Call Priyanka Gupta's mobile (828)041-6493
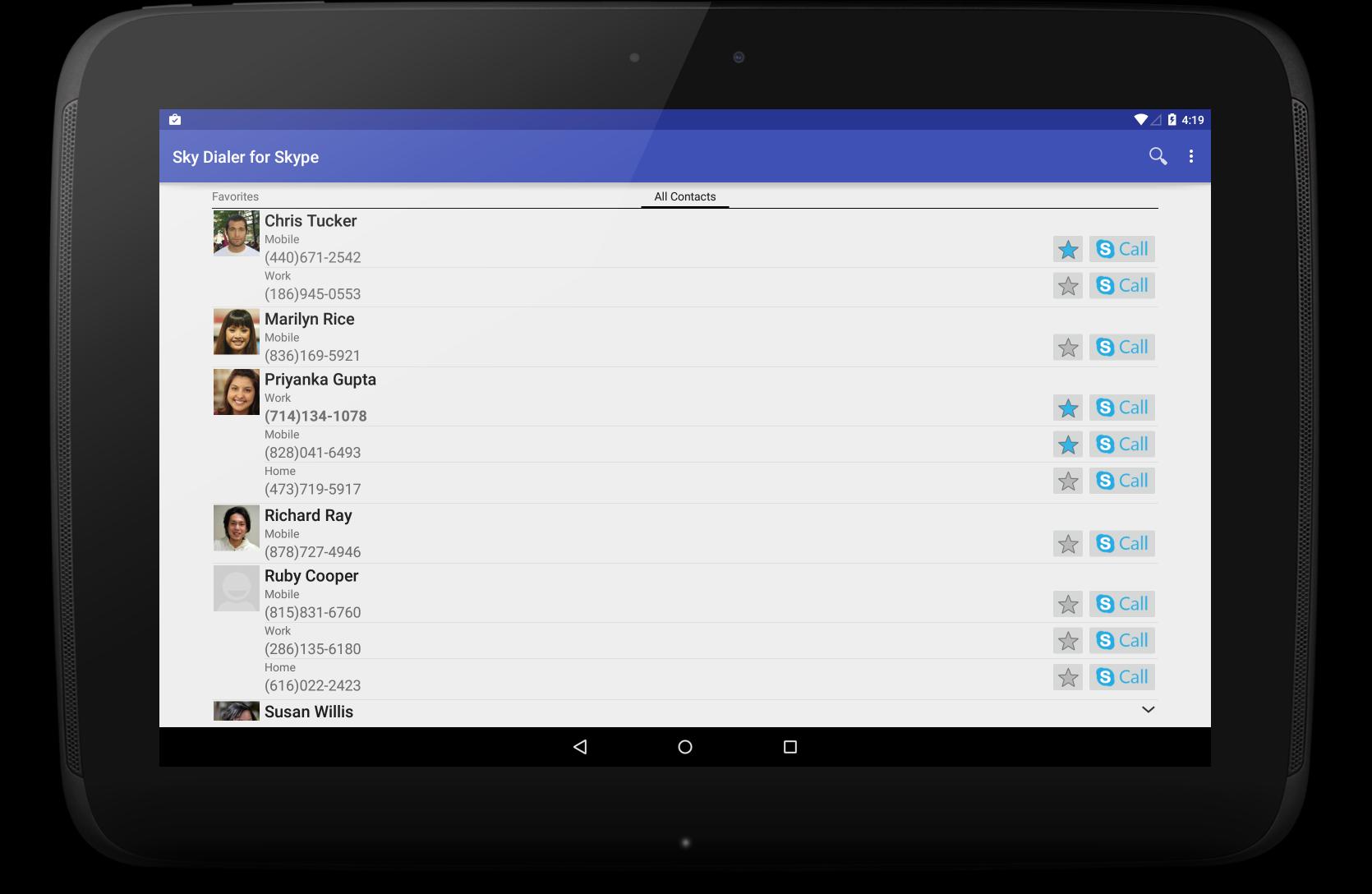The width and height of the screenshot is (1372, 894). (x=1122, y=445)
